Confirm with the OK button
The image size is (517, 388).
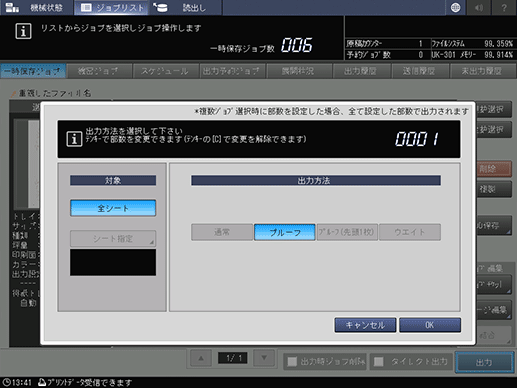coord(430,325)
